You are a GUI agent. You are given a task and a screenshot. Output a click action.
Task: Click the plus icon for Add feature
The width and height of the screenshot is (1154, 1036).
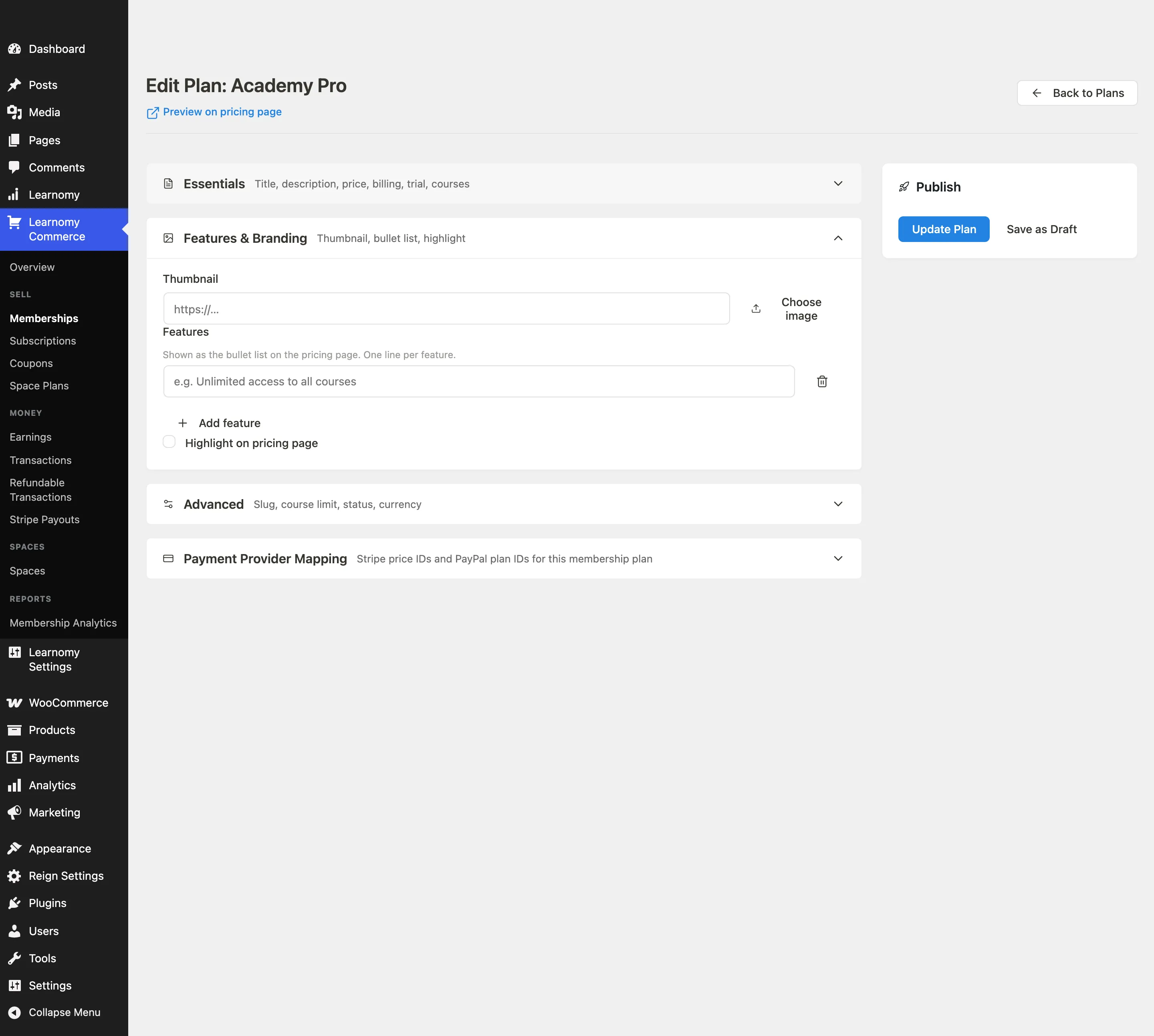[x=183, y=423]
